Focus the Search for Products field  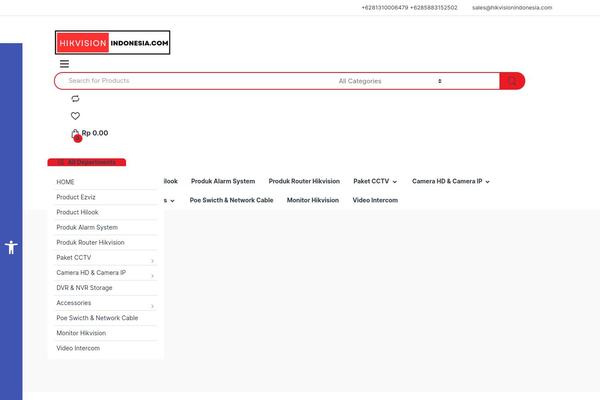[195, 81]
